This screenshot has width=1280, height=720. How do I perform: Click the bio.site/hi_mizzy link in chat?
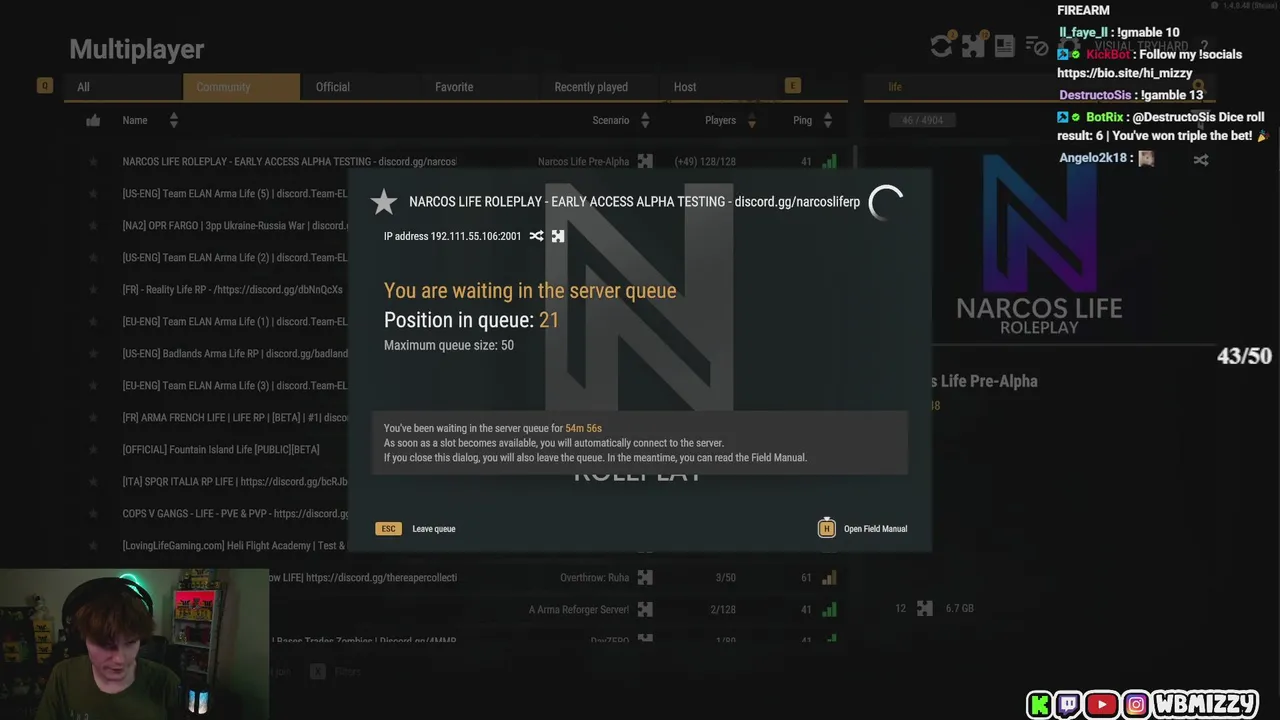(x=1125, y=73)
